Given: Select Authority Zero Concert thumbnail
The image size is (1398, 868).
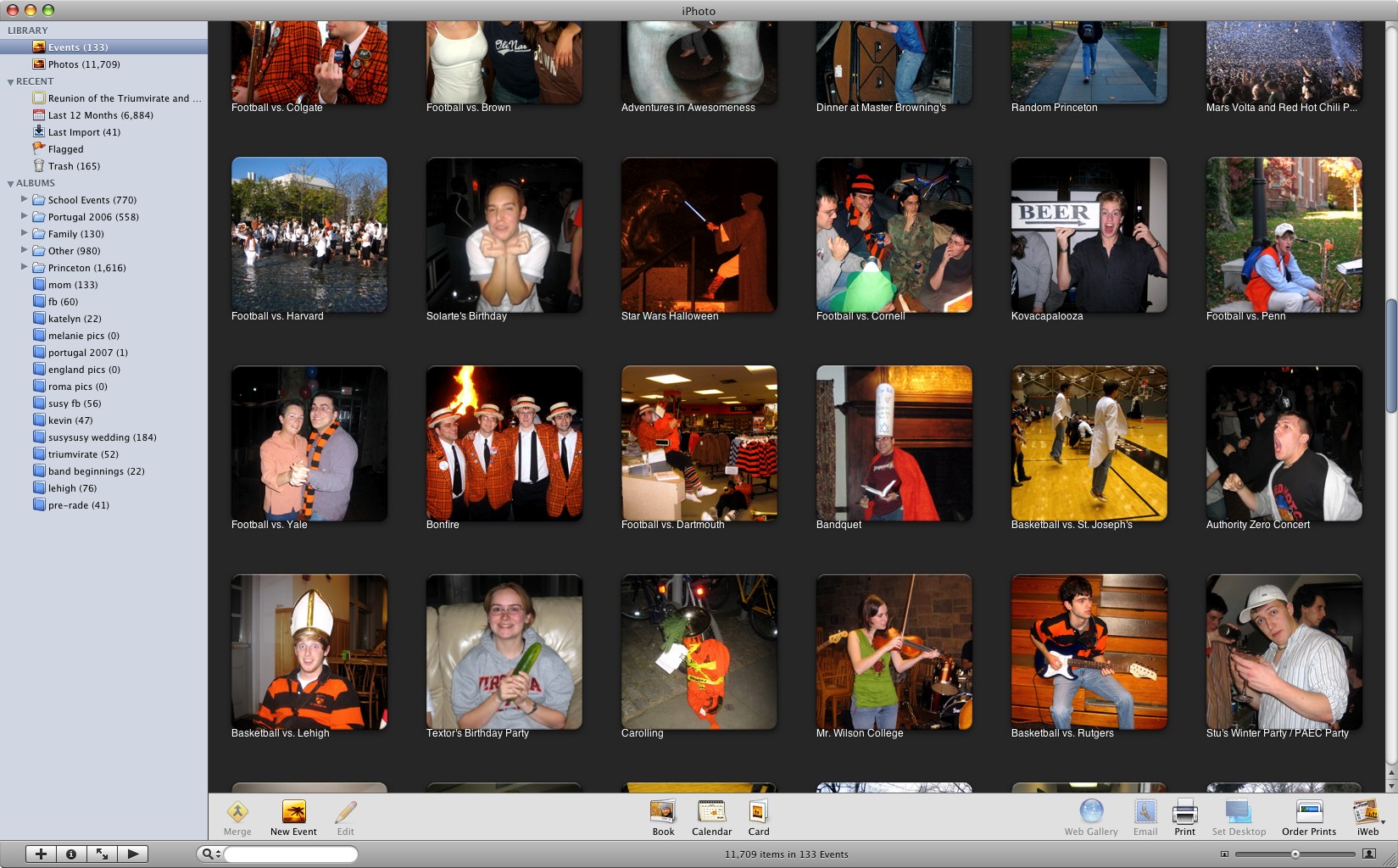Looking at the screenshot, I should pyautogui.click(x=1284, y=443).
